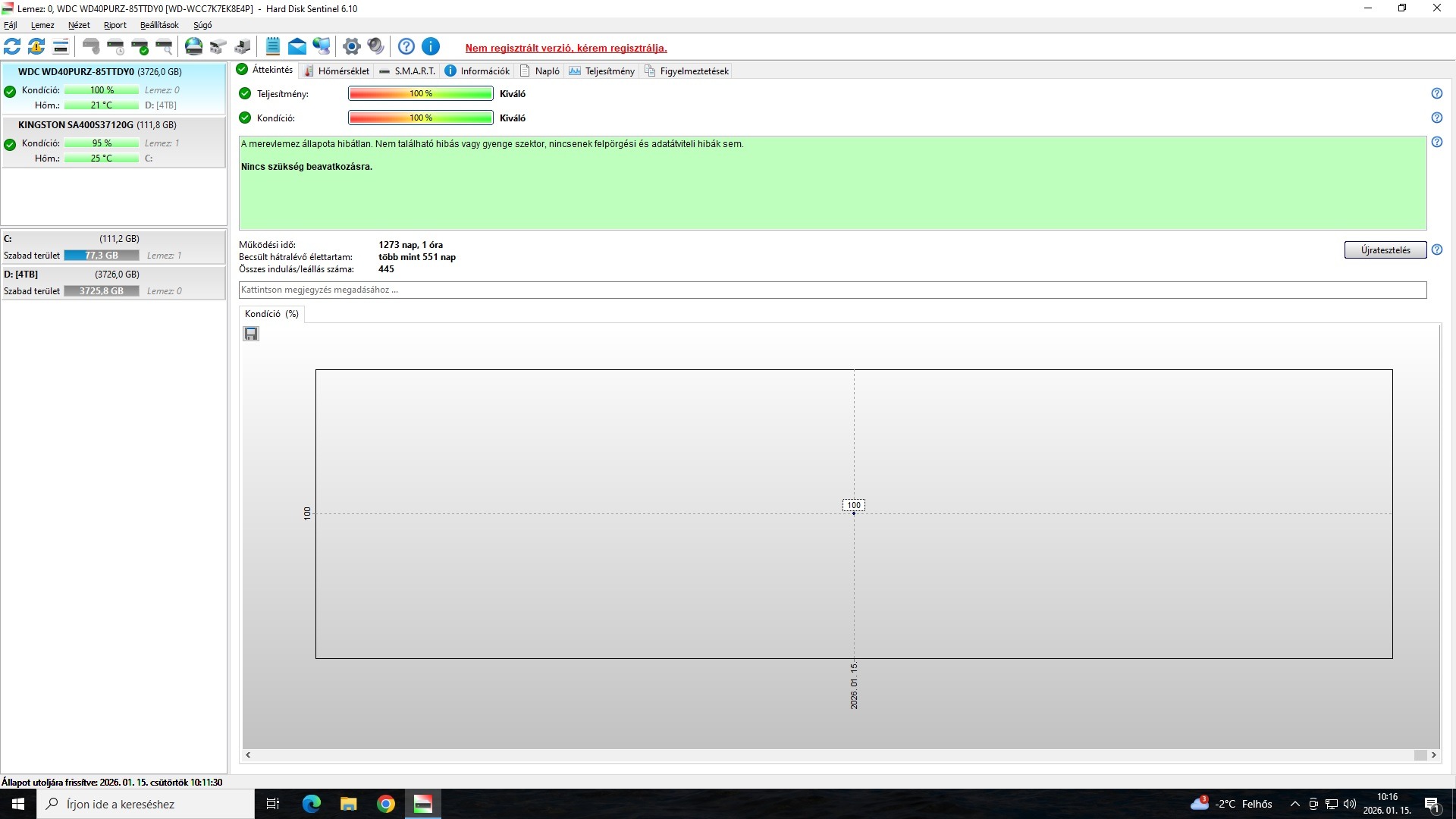Click the comment input field
The image size is (1456, 819).
[832, 290]
